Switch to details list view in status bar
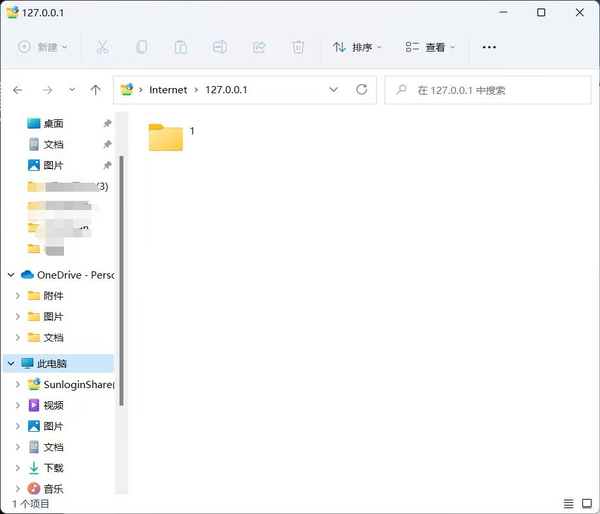 (x=569, y=504)
